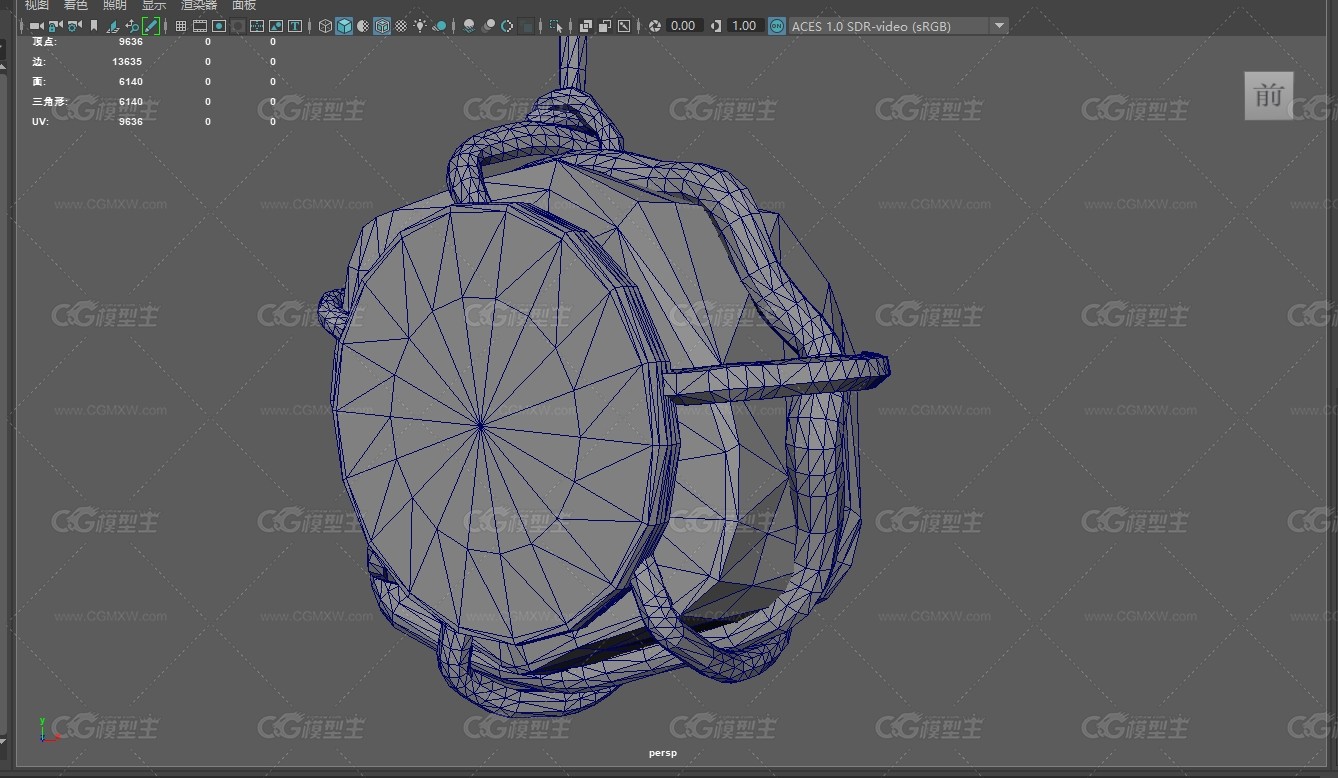Screen dimensions: 1338x778
Task: Click the UV heads-up label
Action: point(39,122)
